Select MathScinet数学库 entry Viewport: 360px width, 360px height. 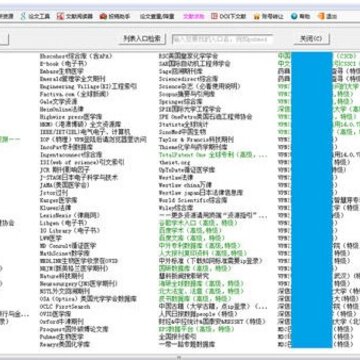click(65, 253)
